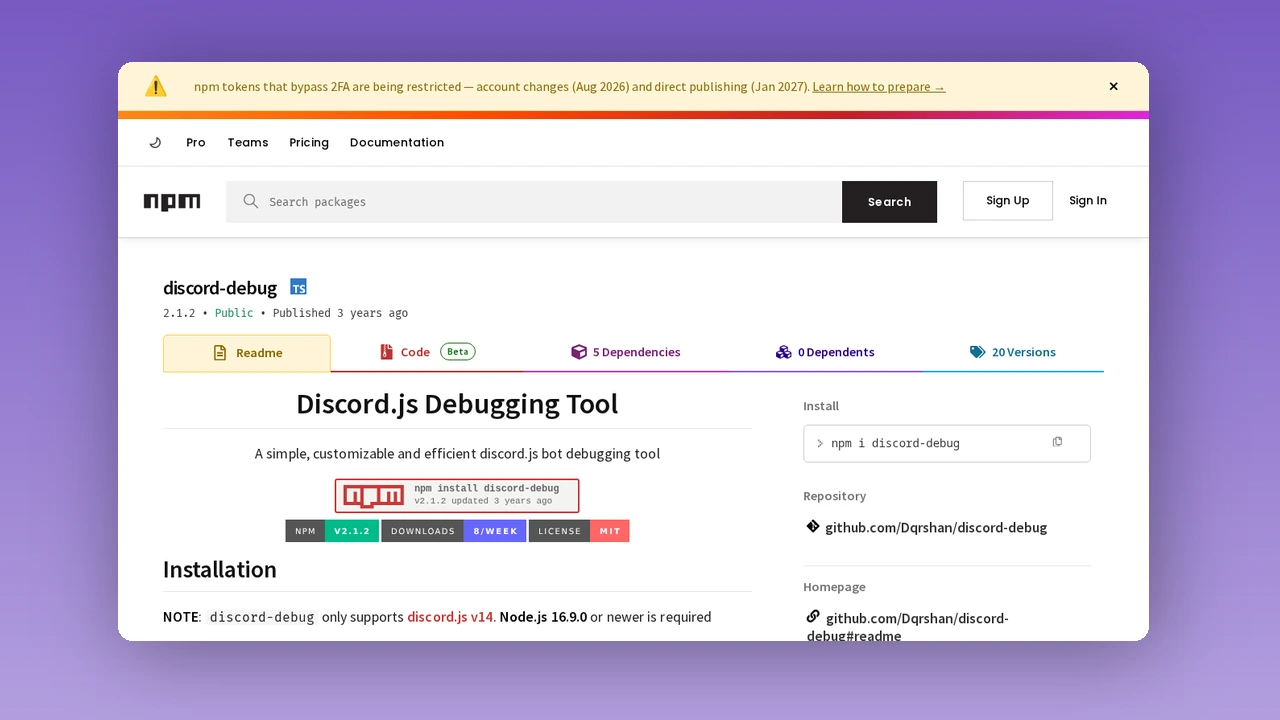Click the git repository diamond icon

pos(813,526)
